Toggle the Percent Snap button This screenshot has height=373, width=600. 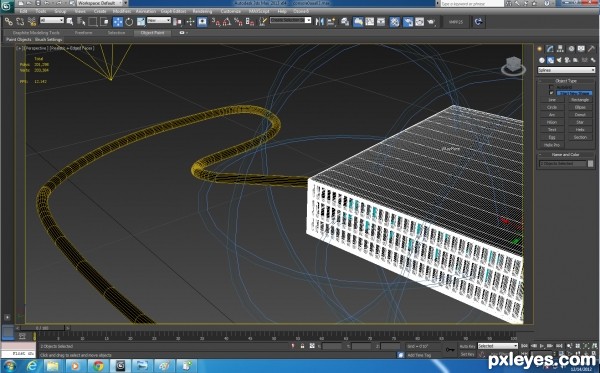(238, 22)
